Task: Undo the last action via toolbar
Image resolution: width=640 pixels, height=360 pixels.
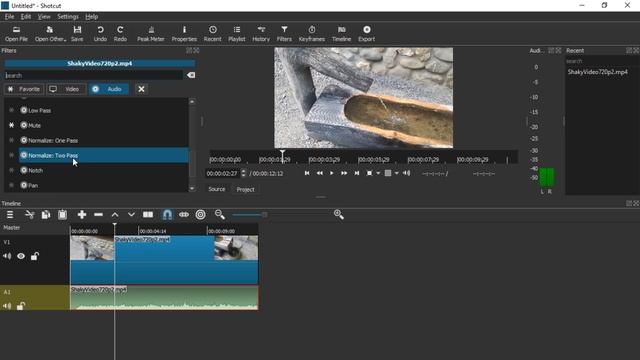Action: click(x=100, y=33)
